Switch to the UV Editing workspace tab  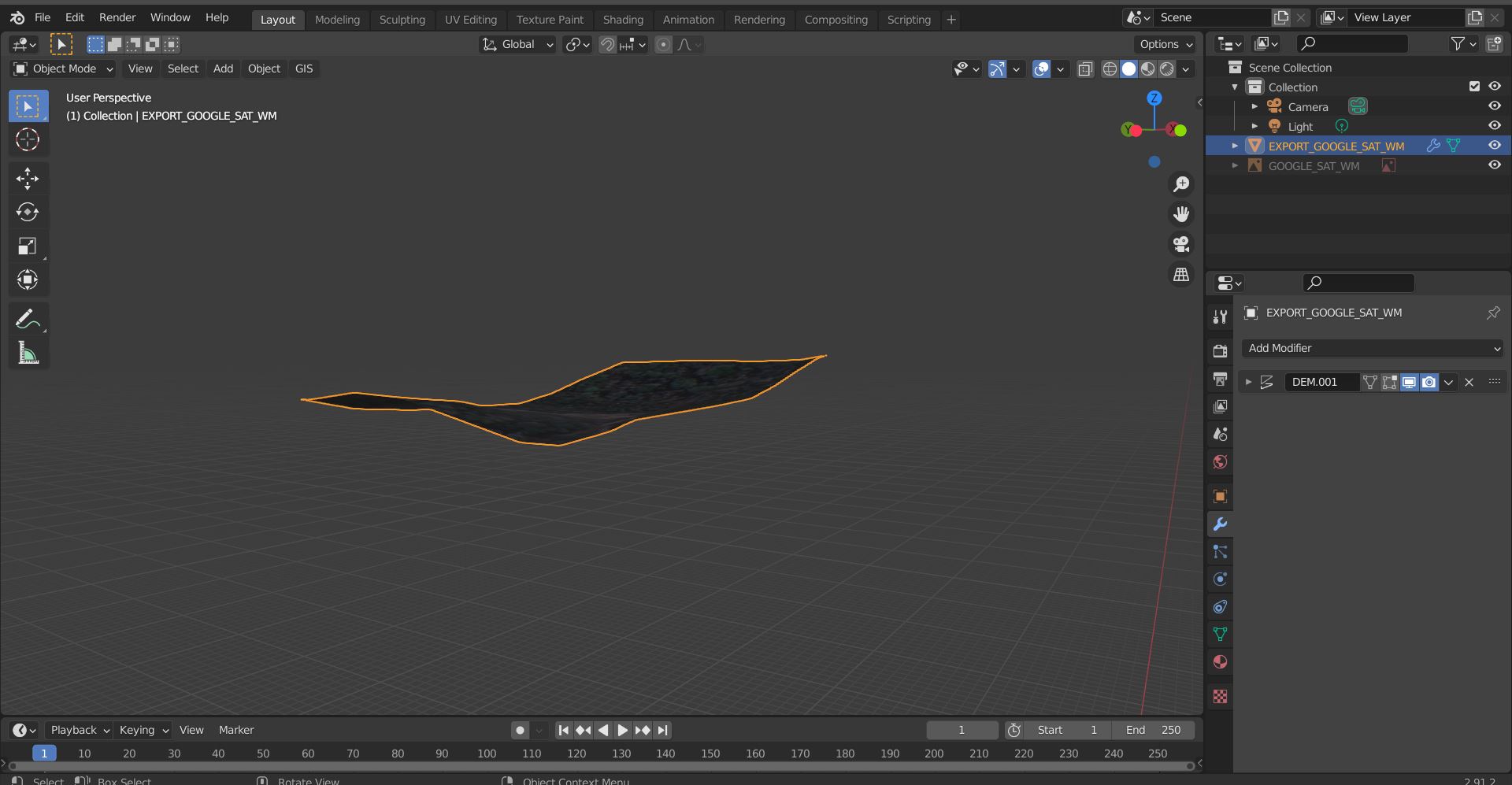pyautogui.click(x=471, y=20)
